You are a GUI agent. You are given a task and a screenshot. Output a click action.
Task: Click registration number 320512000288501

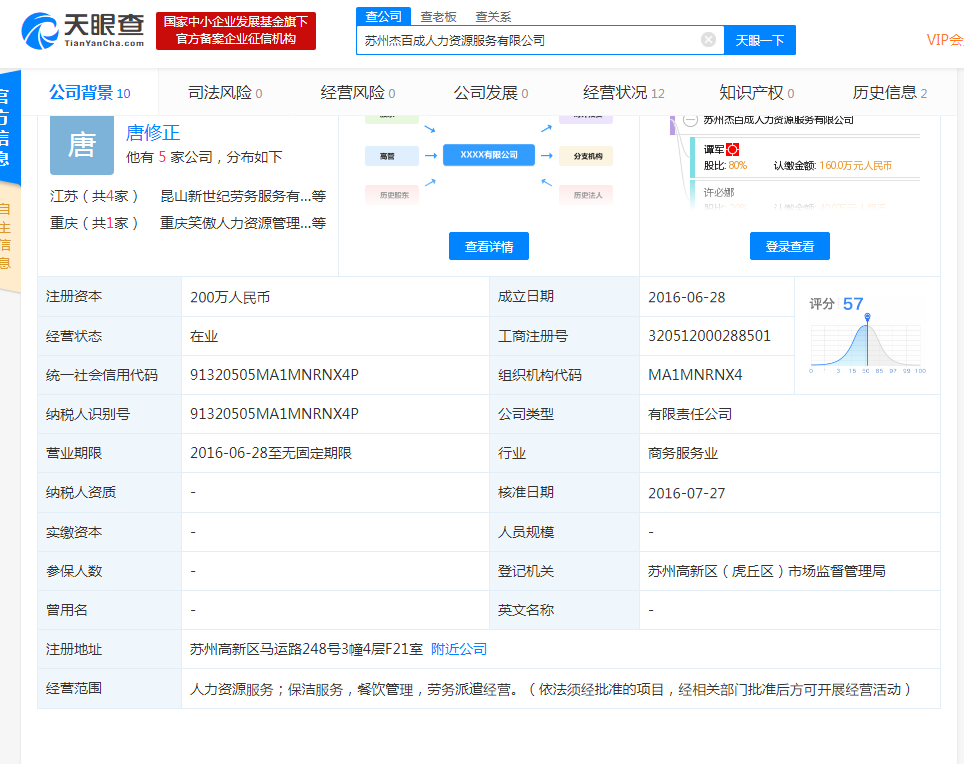click(709, 336)
